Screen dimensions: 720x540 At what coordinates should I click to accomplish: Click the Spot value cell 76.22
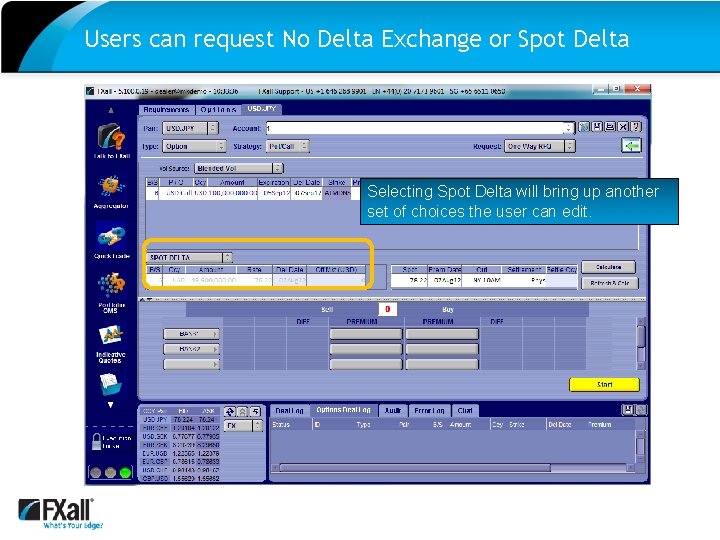tap(410, 280)
